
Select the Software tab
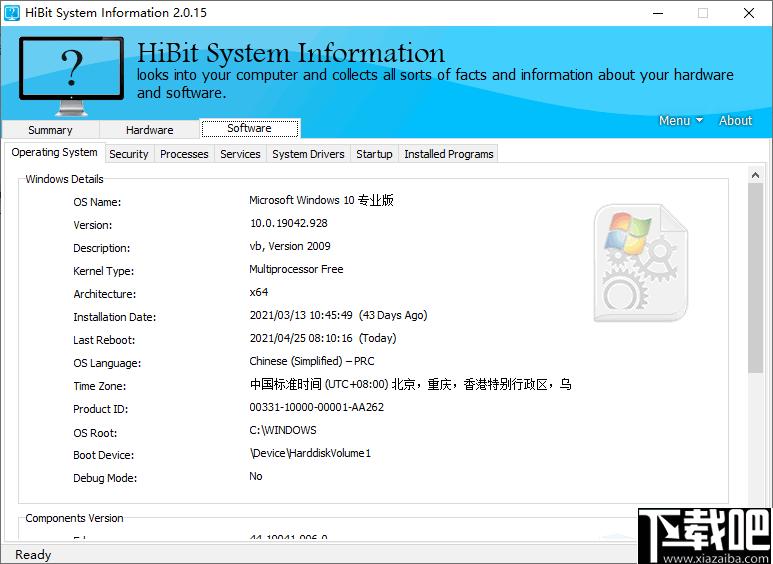[x=249, y=129]
